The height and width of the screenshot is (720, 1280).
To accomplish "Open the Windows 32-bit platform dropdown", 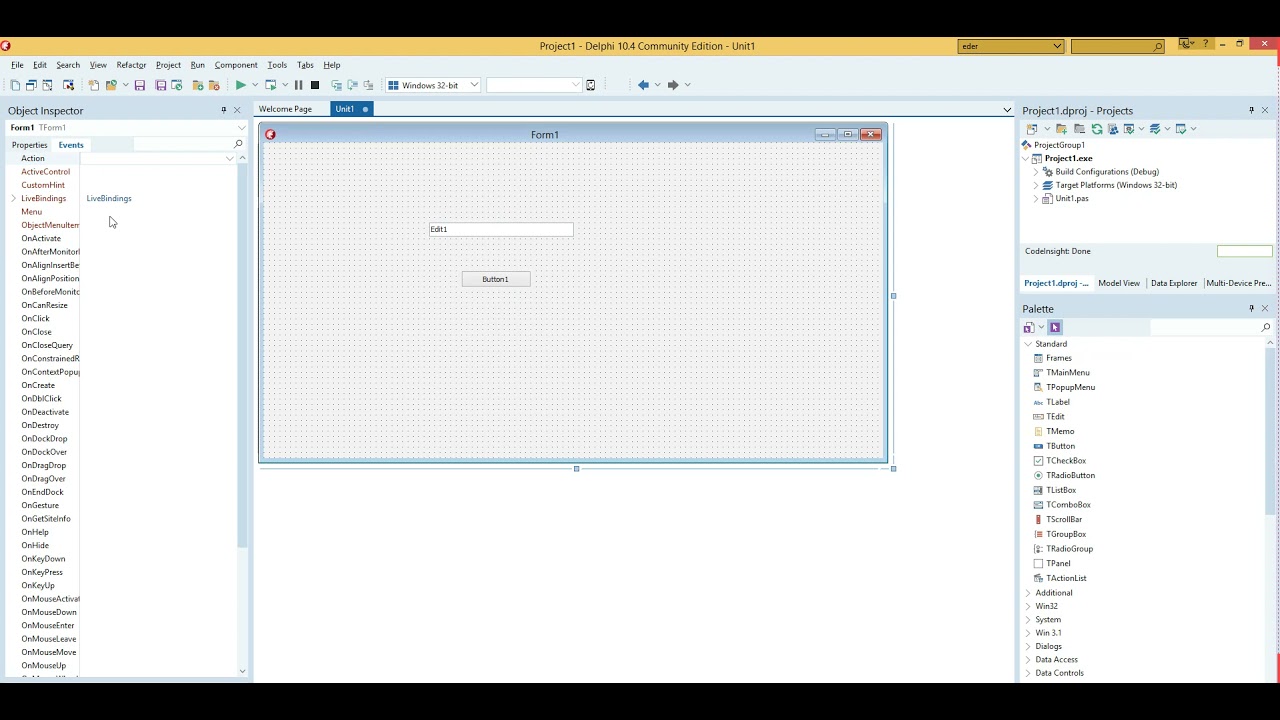I will [x=474, y=85].
